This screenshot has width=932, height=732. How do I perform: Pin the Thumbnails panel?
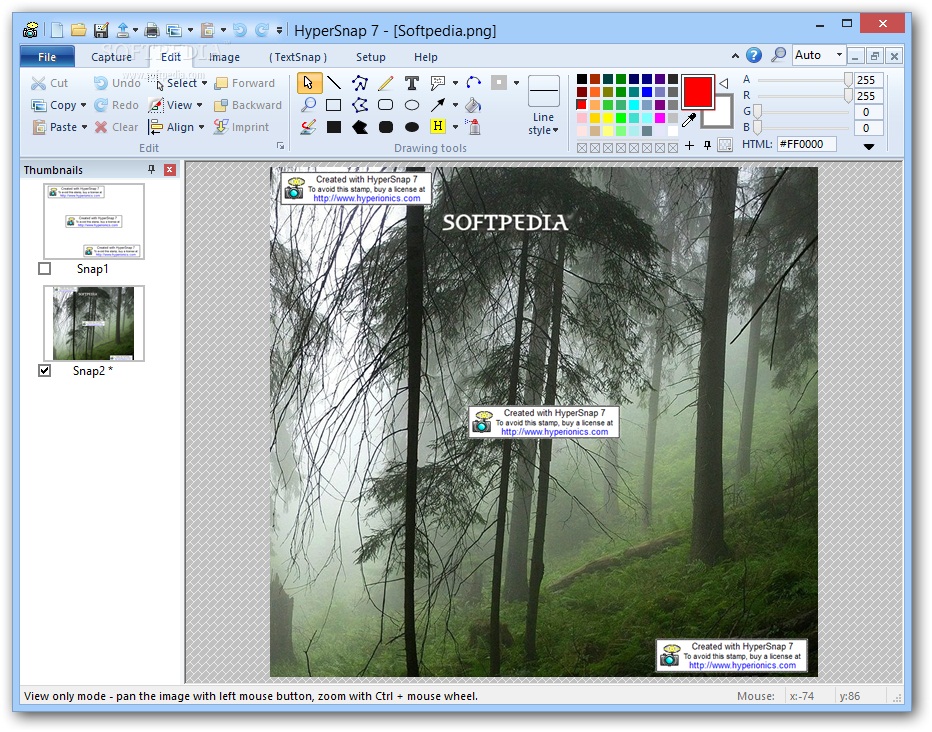point(152,169)
